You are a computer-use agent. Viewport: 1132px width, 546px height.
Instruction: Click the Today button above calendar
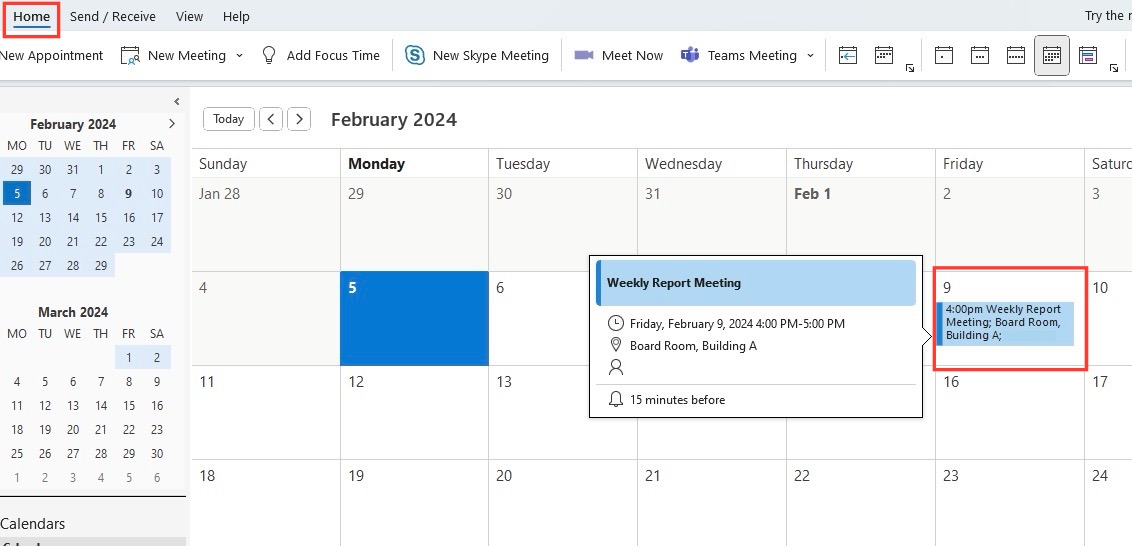click(229, 119)
